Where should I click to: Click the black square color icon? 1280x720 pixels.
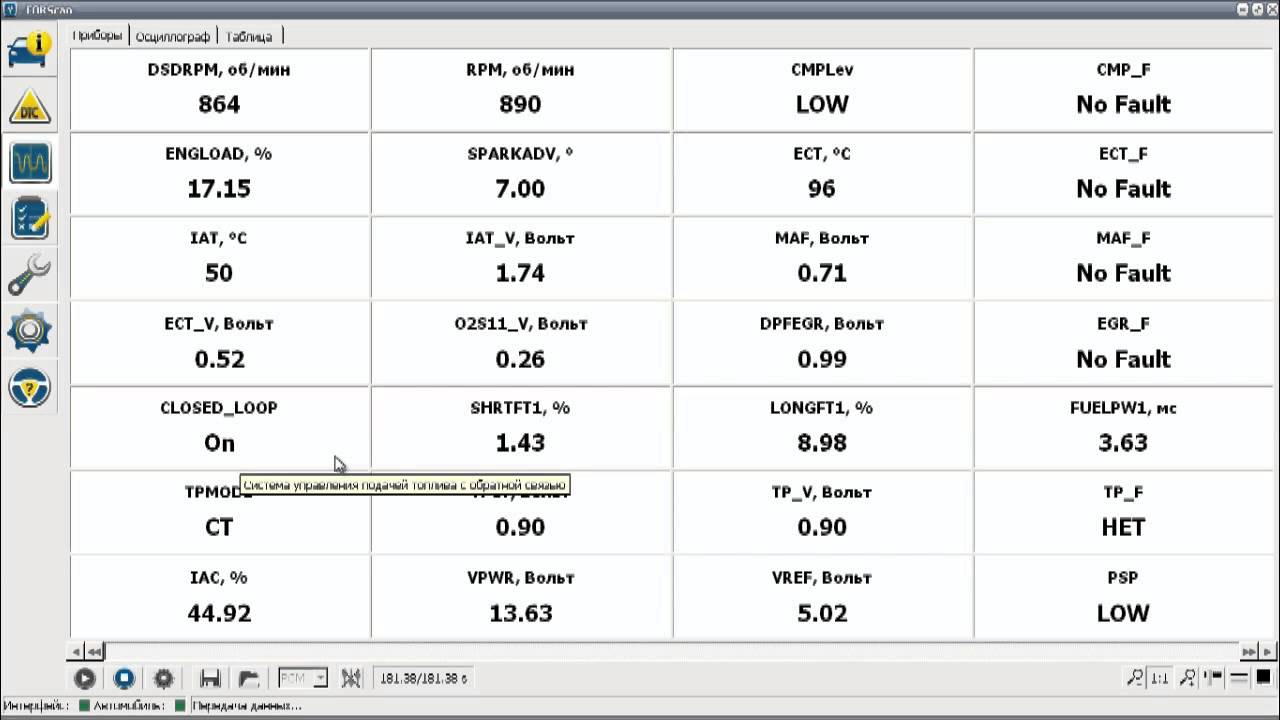point(1263,678)
